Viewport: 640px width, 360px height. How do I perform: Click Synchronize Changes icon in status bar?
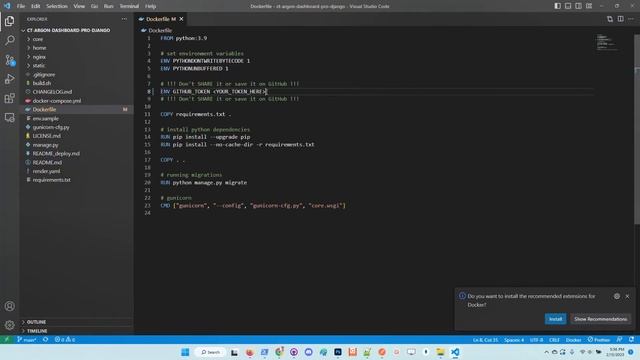point(45,340)
